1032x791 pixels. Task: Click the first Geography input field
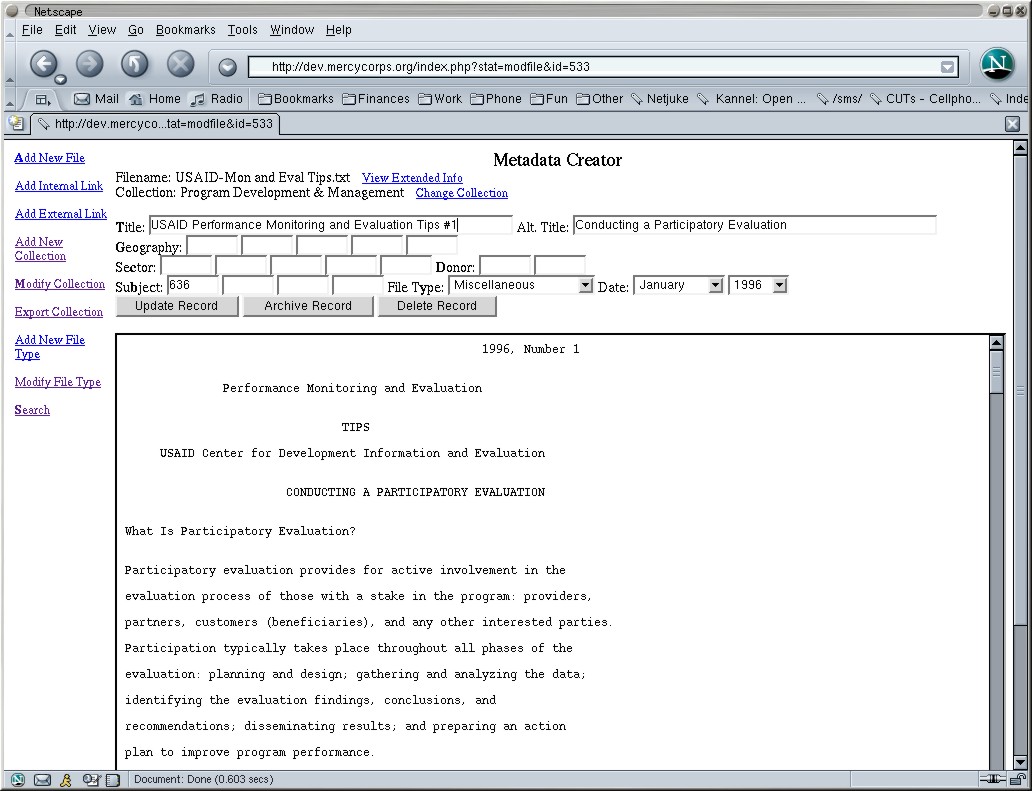(212, 245)
